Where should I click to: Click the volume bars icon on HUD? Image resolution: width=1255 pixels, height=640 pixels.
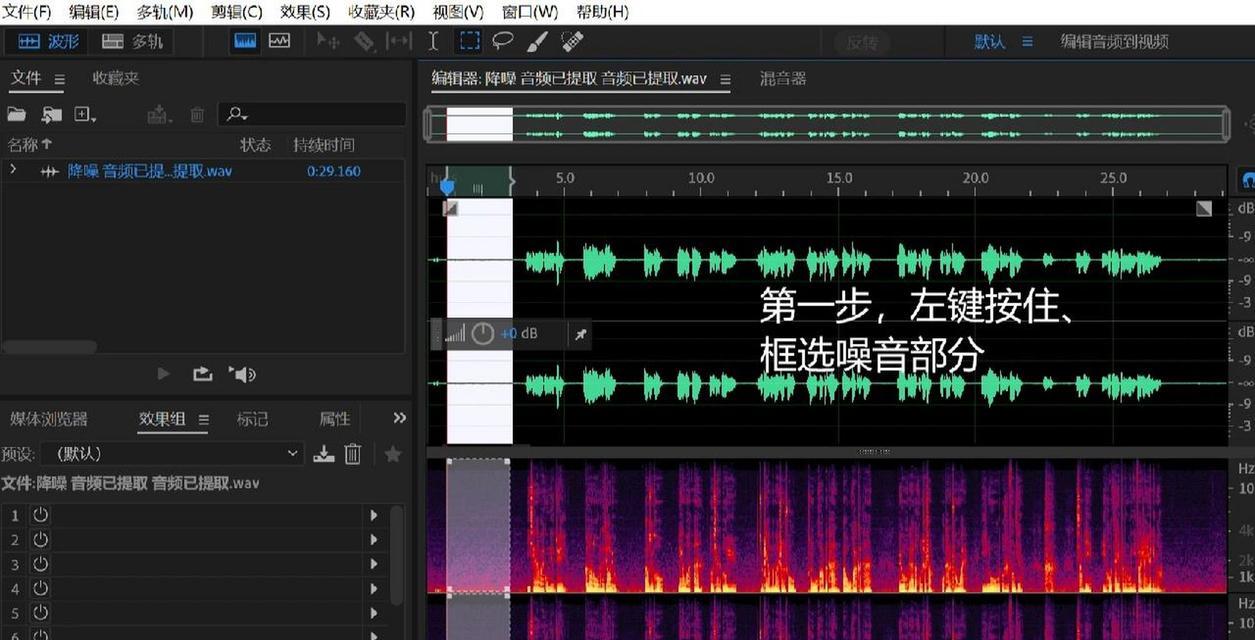tap(455, 334)
